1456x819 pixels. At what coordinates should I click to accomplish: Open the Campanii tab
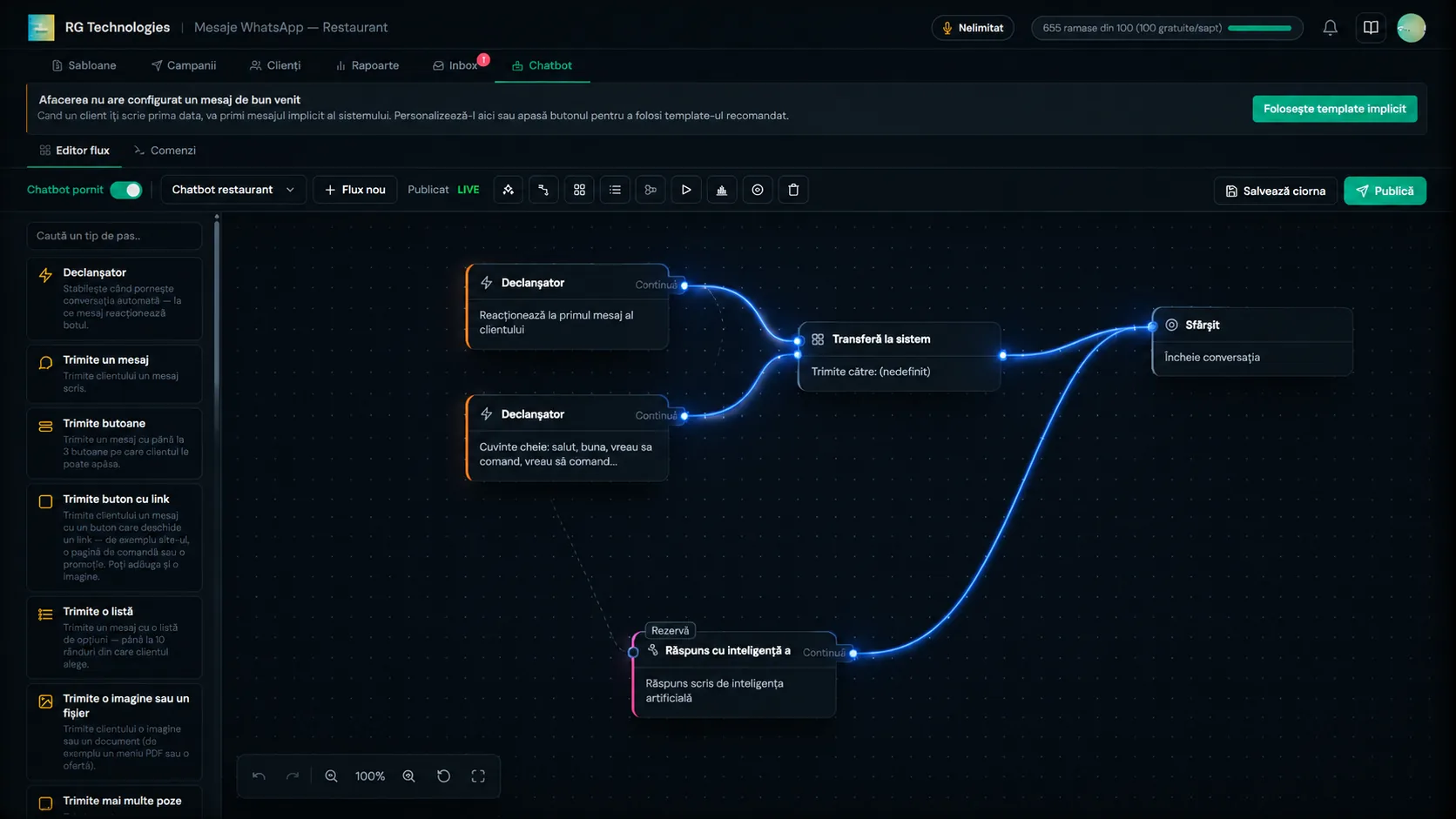(x=183, y=65)
